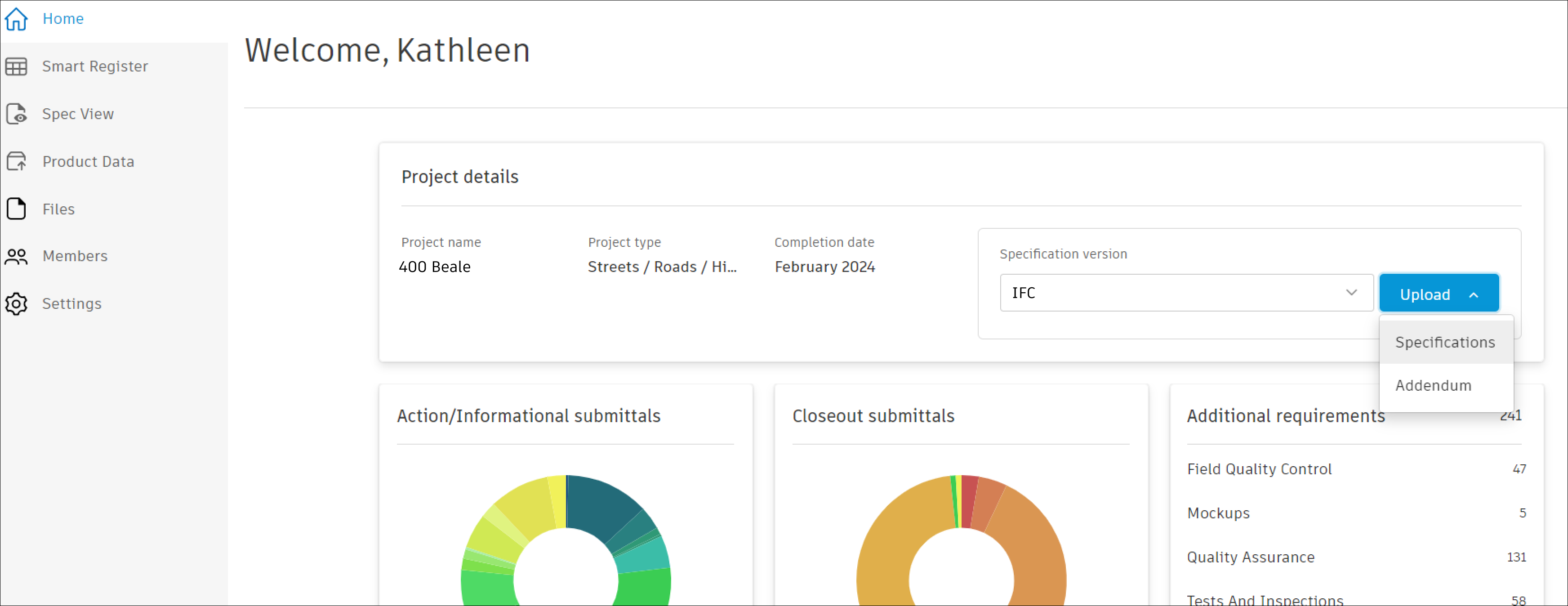Expand the IFC specification version dropdown
The image size is (1568, 606).
click(x=1175, y=293)
